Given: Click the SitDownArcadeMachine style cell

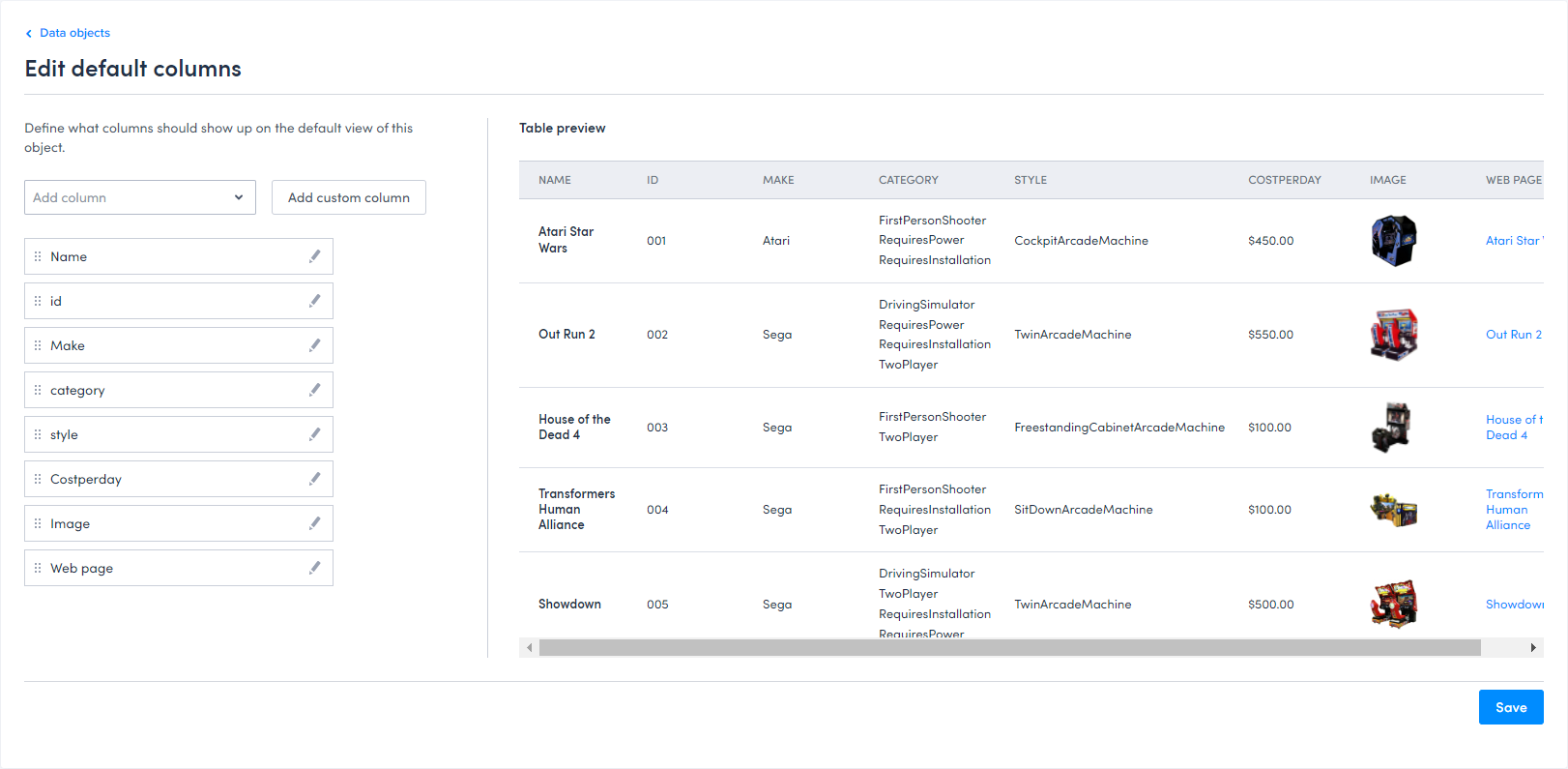Looking at the screenshot, I should point(1084,510).
